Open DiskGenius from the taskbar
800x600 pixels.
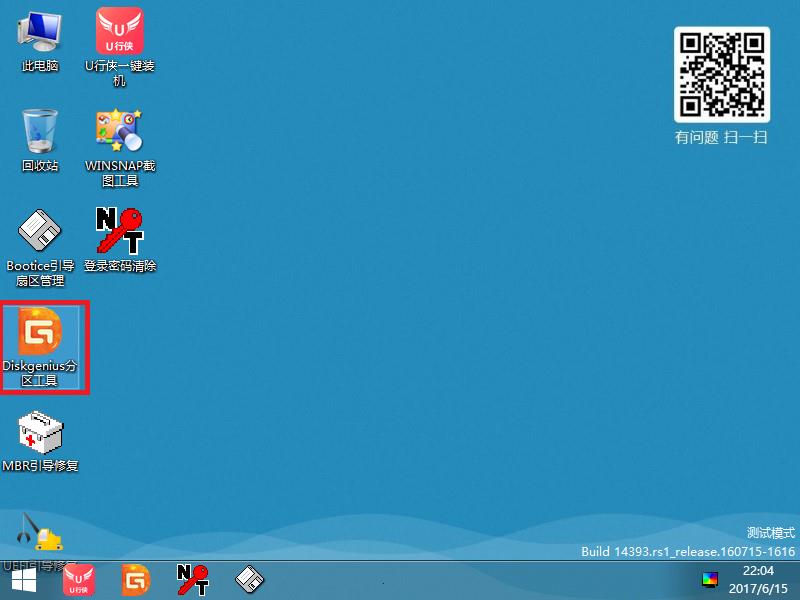pos(136,580)
